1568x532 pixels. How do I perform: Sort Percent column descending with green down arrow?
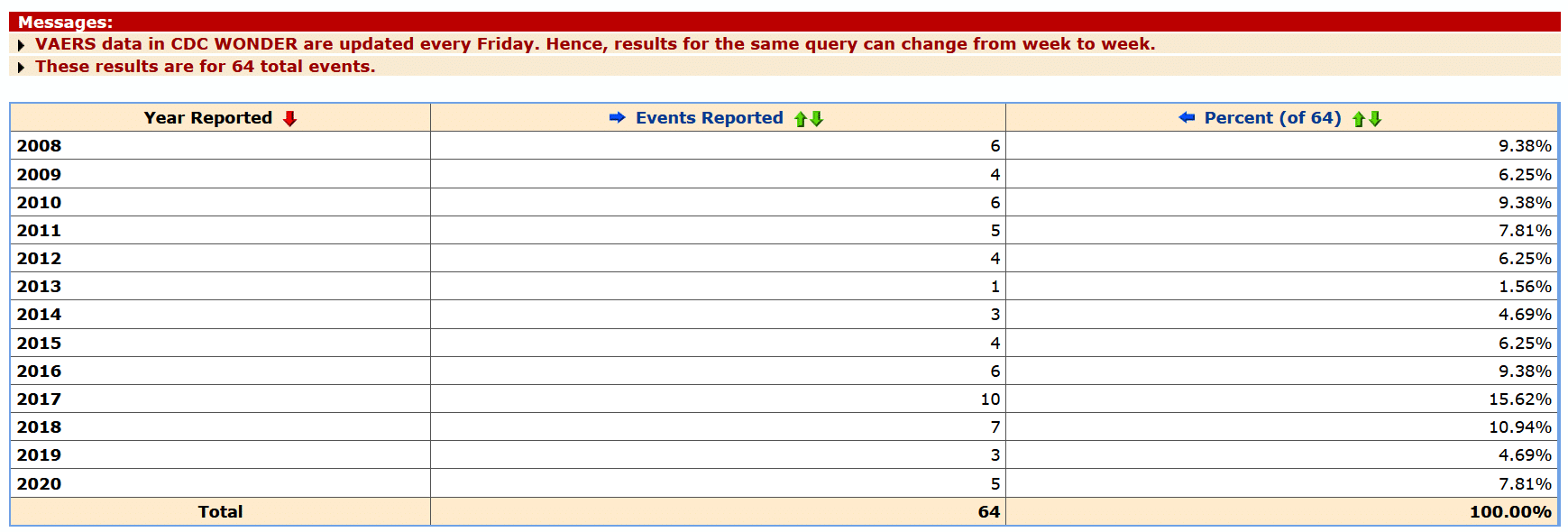[x=1375, y=118]
